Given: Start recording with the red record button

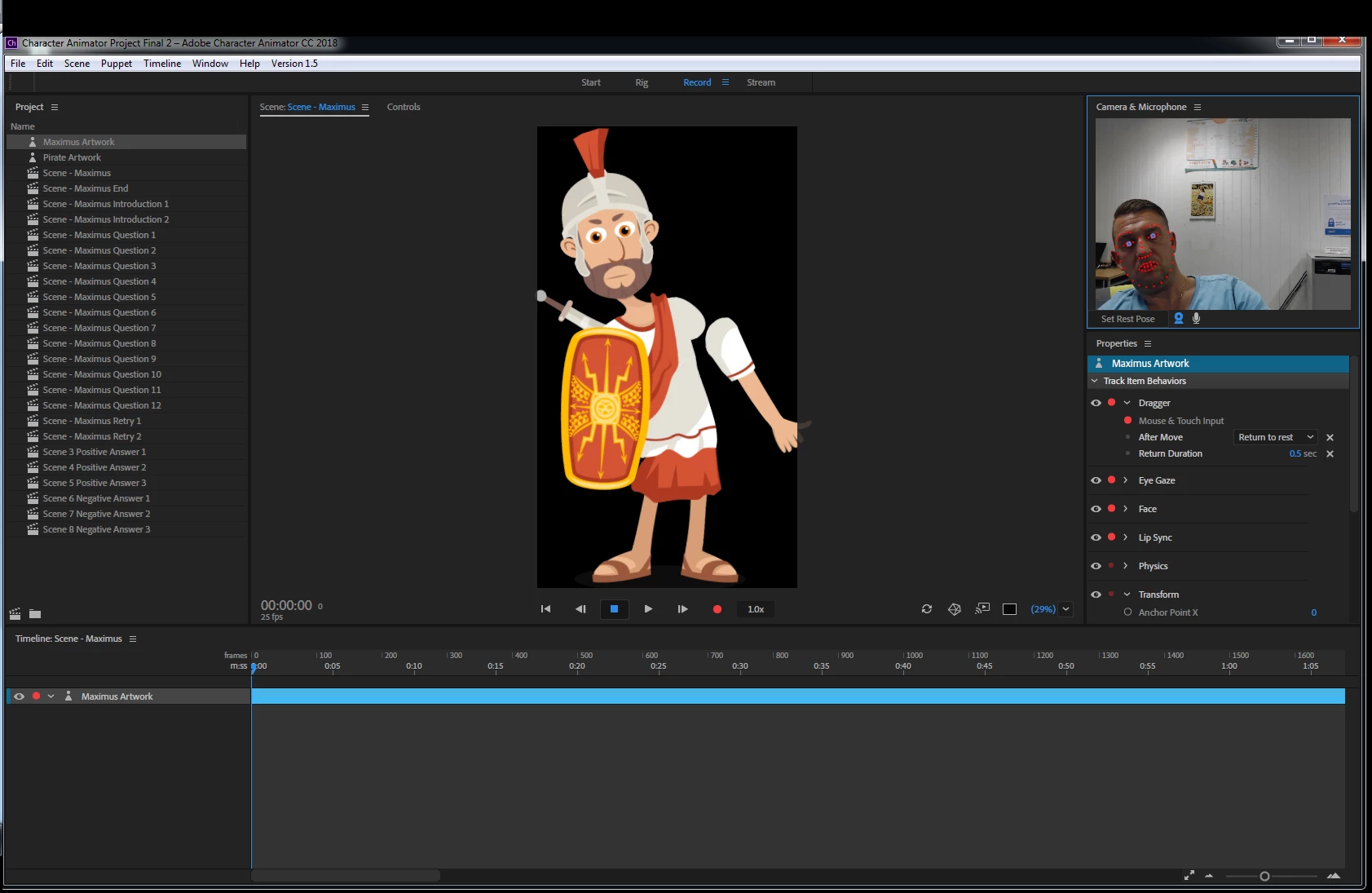Looking at the screenshot, I should [x=717, y=609].
